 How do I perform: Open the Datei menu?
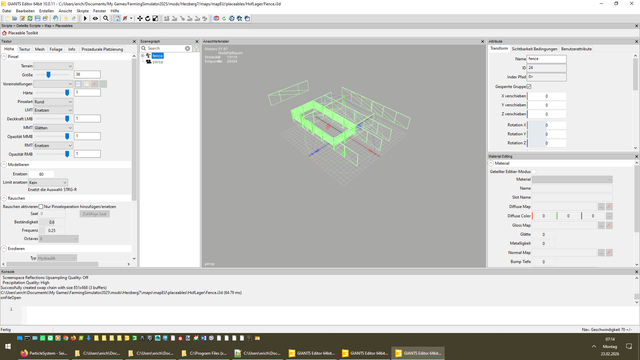pos(7,11)
